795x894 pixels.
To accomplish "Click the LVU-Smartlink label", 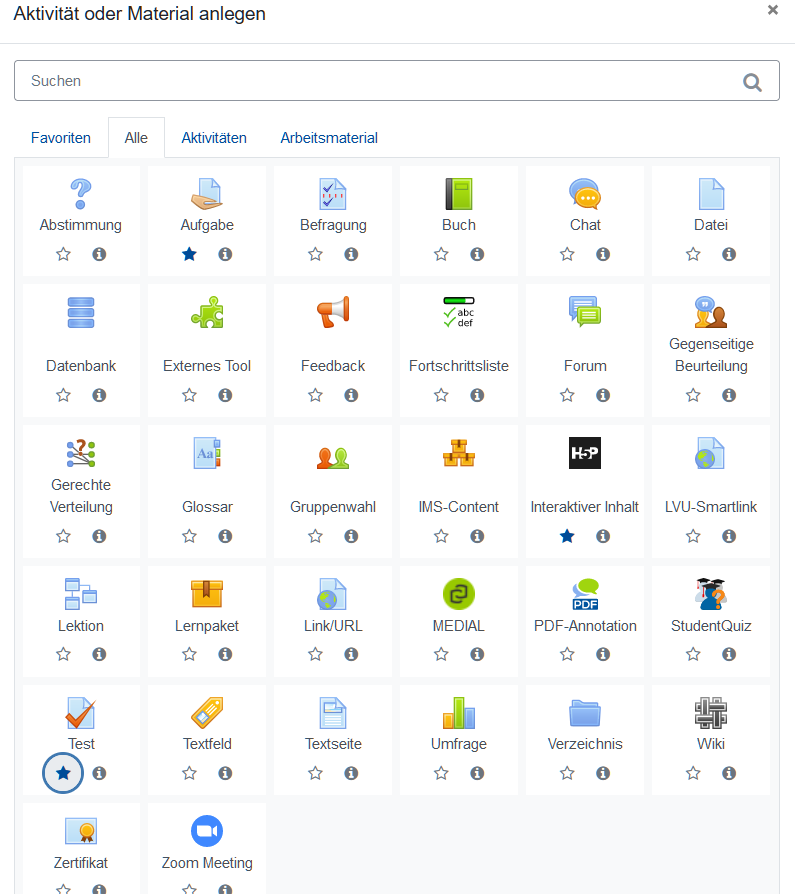I will point(711,507).
